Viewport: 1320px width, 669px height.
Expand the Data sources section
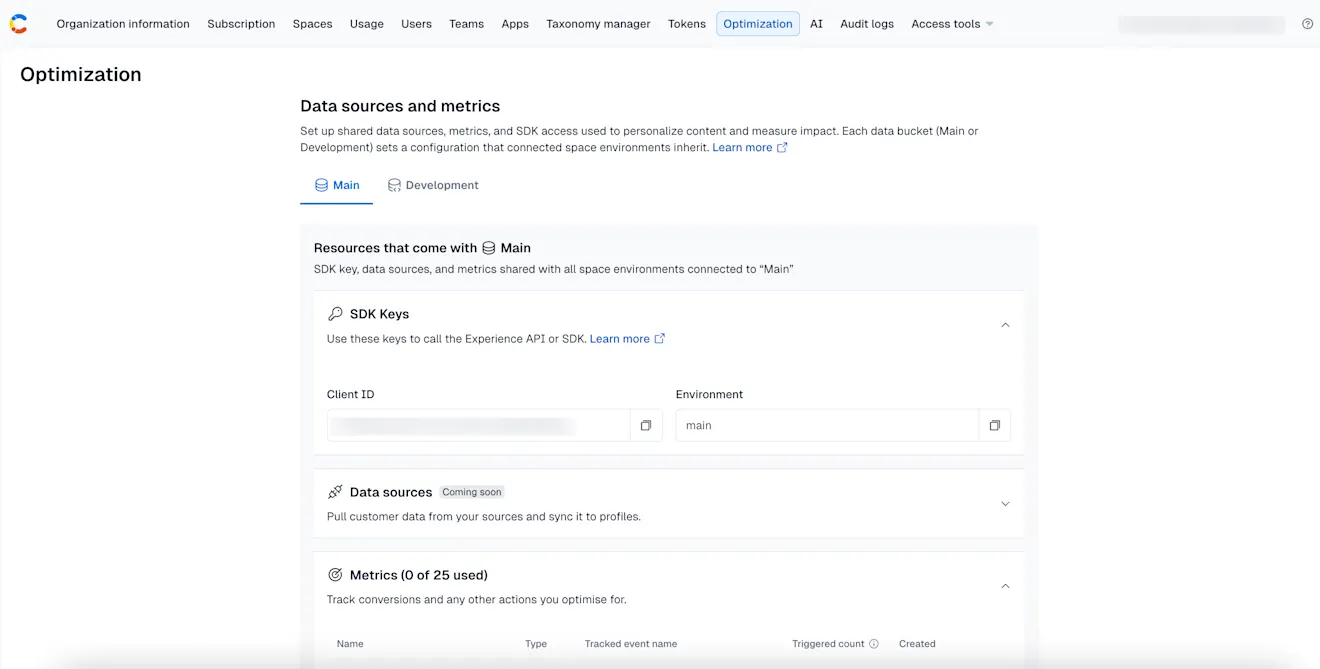(x=1005, y=504)
